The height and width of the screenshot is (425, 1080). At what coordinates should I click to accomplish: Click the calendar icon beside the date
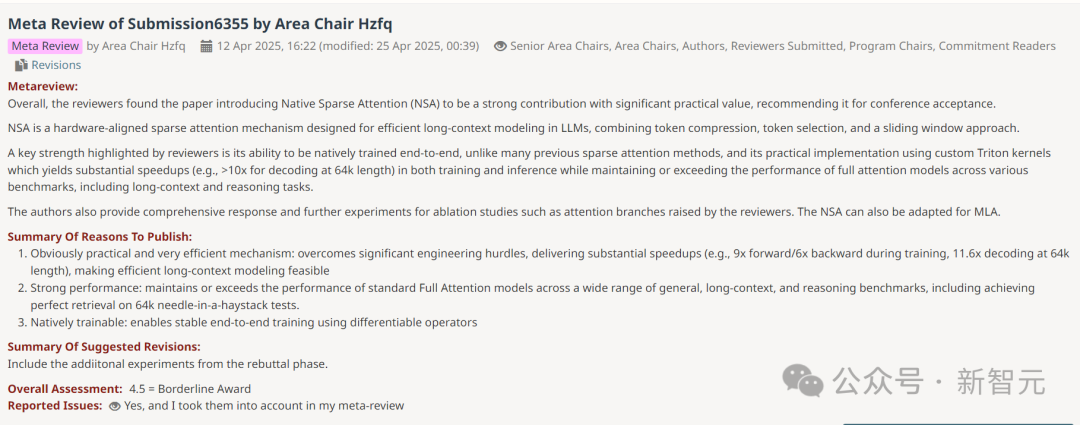pyautogui.click(x=206, y=46)
